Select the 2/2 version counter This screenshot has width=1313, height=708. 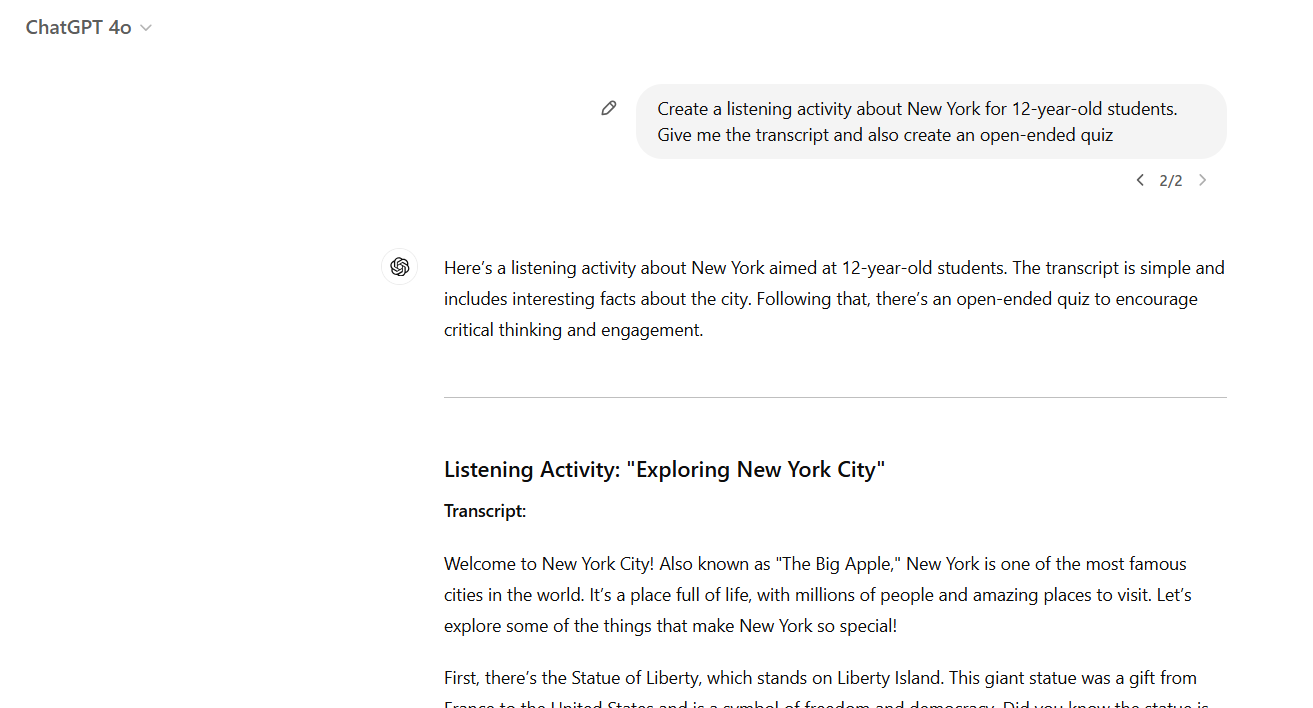1171,180
